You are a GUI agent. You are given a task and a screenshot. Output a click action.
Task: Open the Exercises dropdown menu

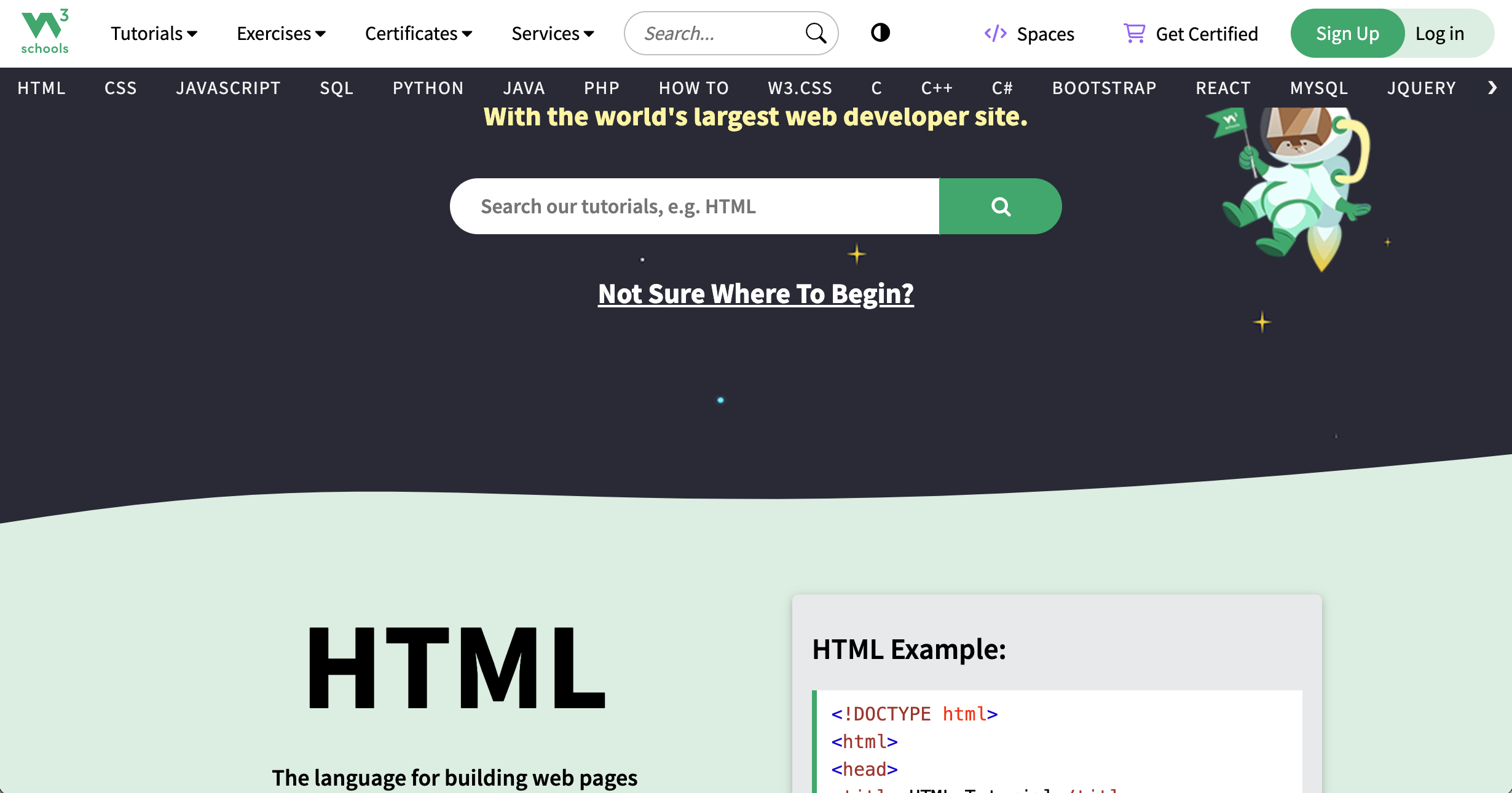281,33
